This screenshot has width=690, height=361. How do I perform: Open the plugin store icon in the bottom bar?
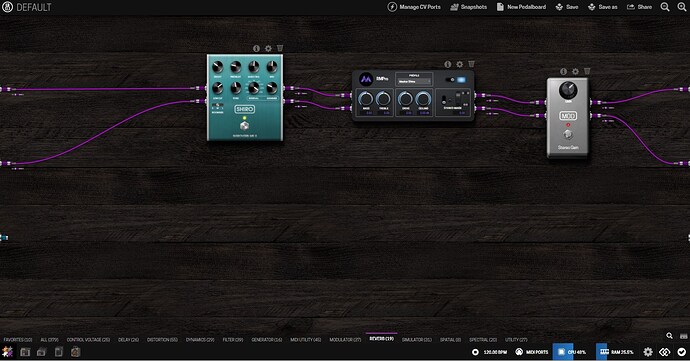click(x=76, y=352)
